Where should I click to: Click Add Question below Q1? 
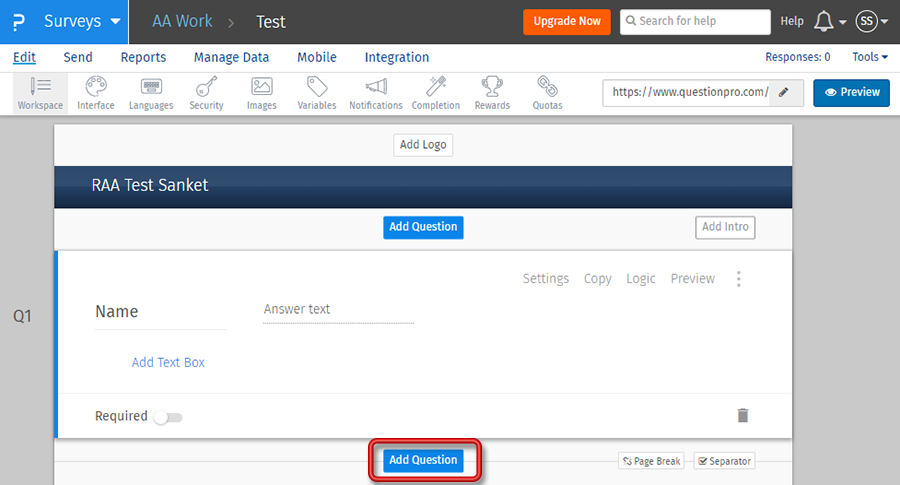pyautogui.click(x=423, y=460)
